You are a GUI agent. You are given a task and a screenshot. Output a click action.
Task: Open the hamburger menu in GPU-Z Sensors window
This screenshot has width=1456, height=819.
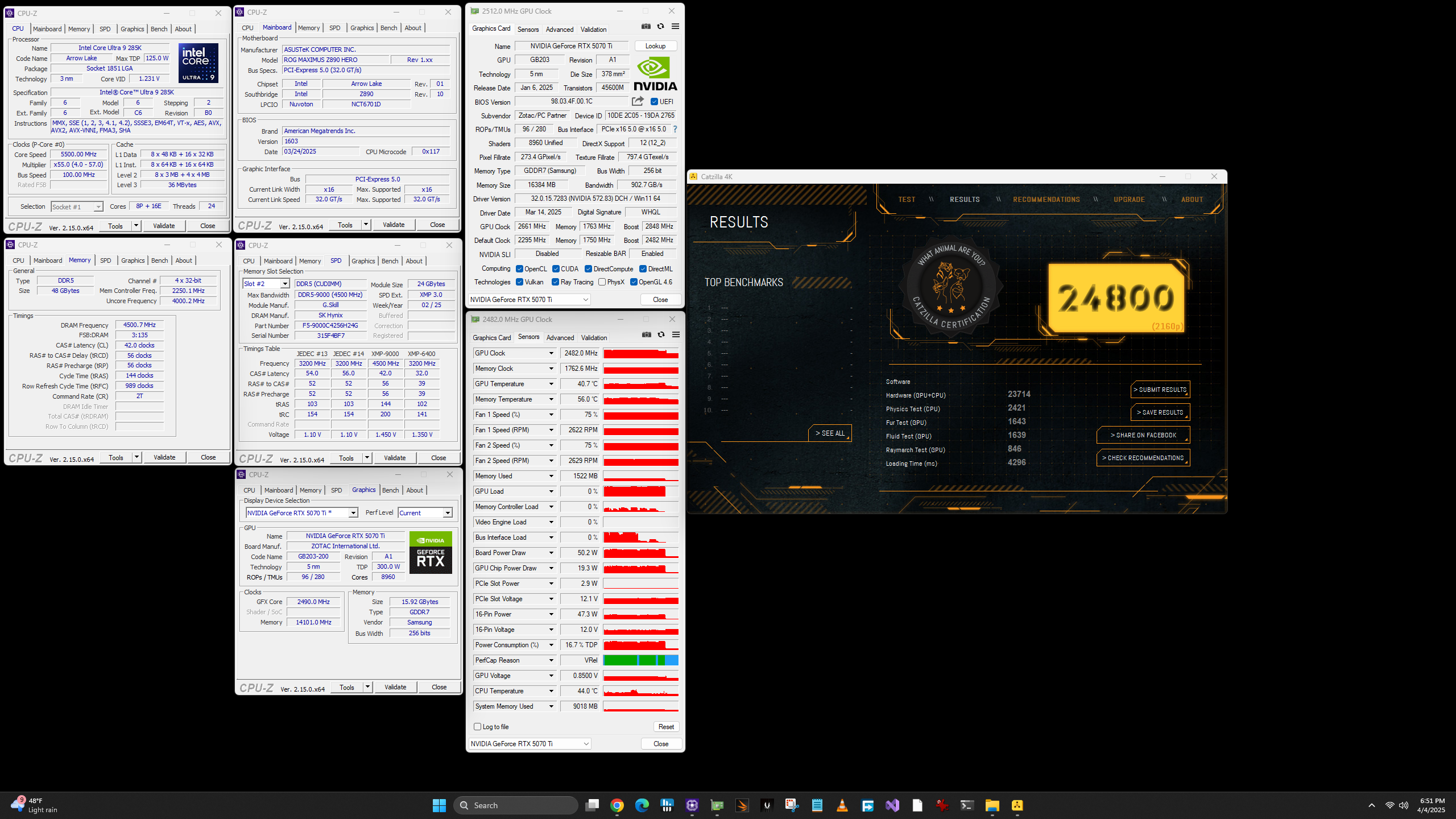point(676,334)
